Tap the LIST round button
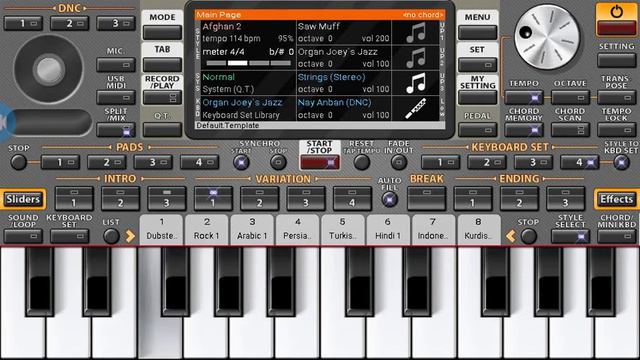The width and height of the screenshot is (640, 360). tap(111, 236)
